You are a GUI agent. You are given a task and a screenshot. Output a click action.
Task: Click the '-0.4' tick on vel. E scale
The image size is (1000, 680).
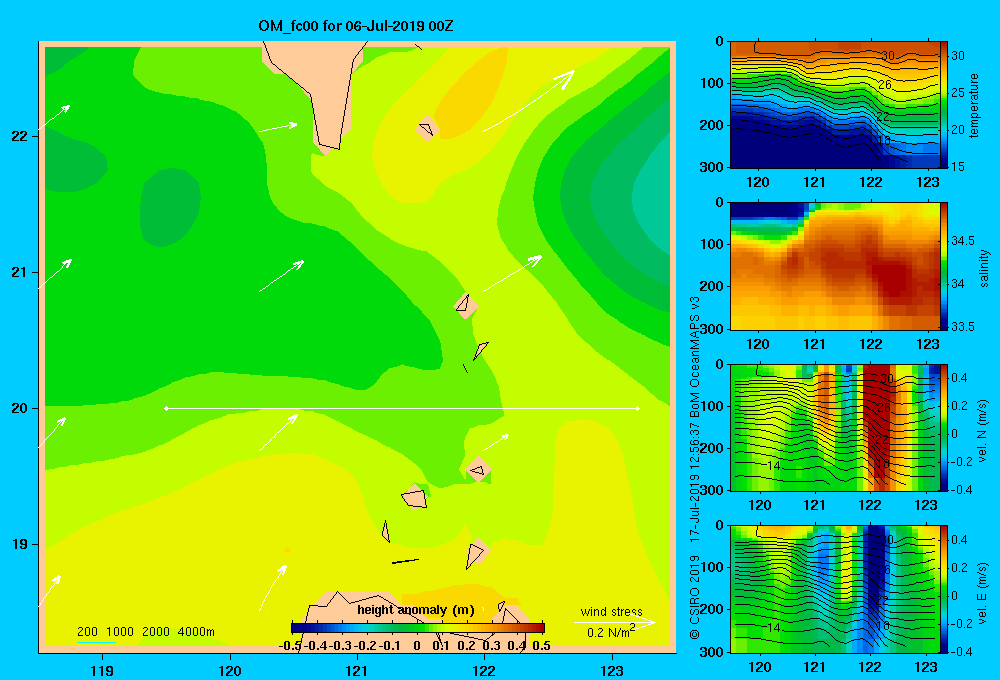pos(962,651)
